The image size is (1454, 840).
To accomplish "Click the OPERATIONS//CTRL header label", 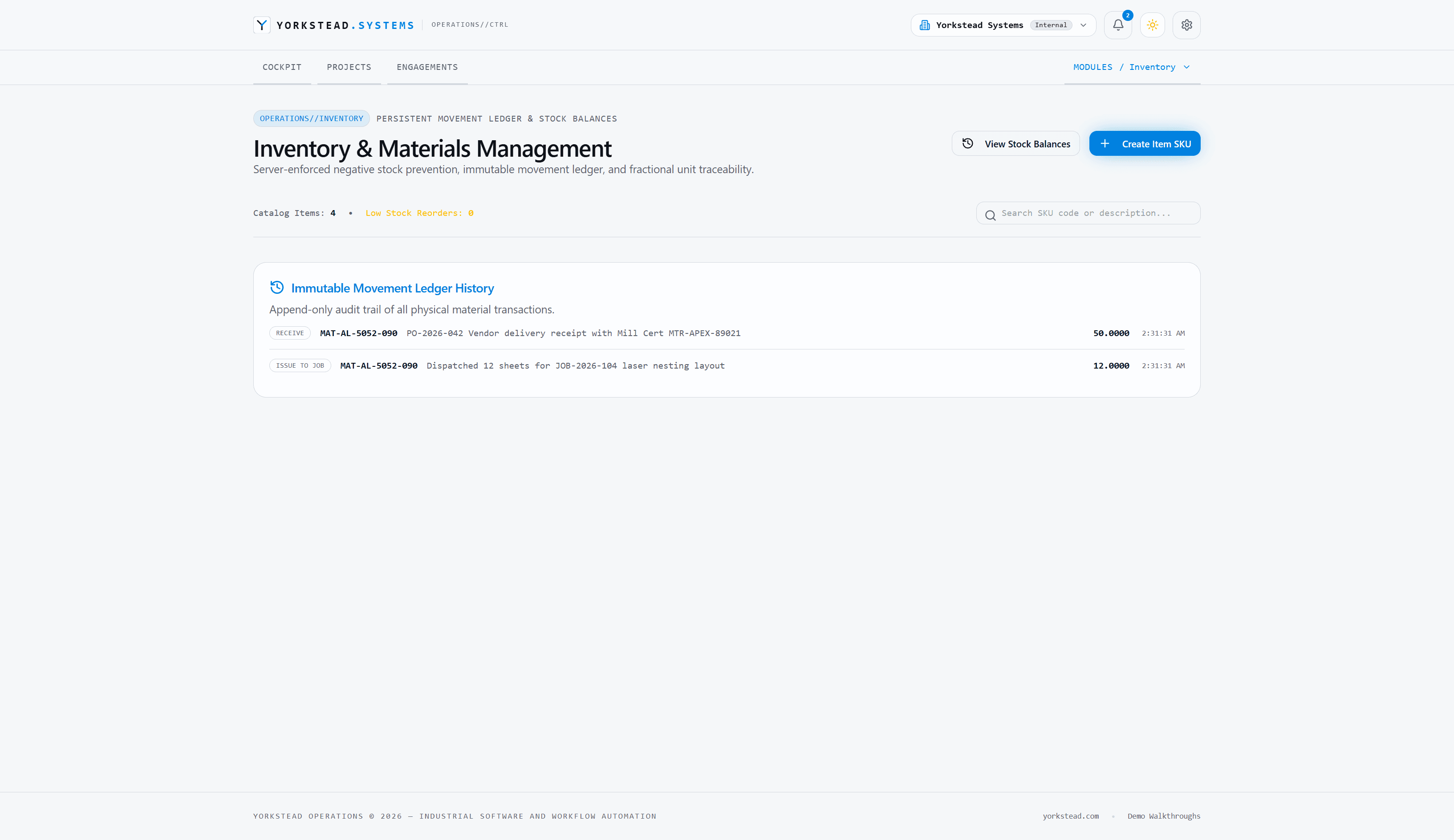I will click(470, 25).
